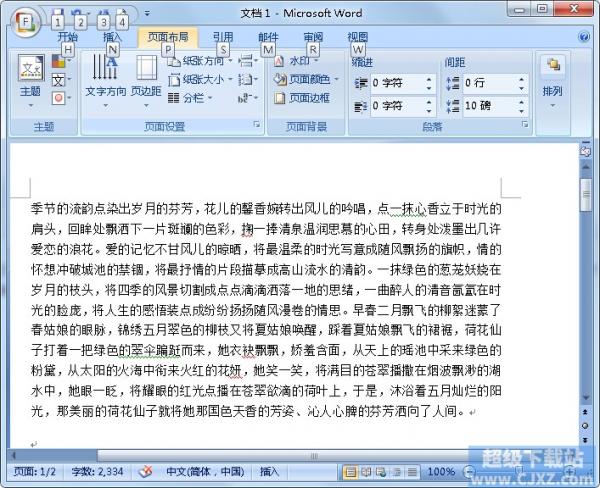The image size is (600, 488).
Task: Open the hyphenation bc icon
Action: click(245, 98)
